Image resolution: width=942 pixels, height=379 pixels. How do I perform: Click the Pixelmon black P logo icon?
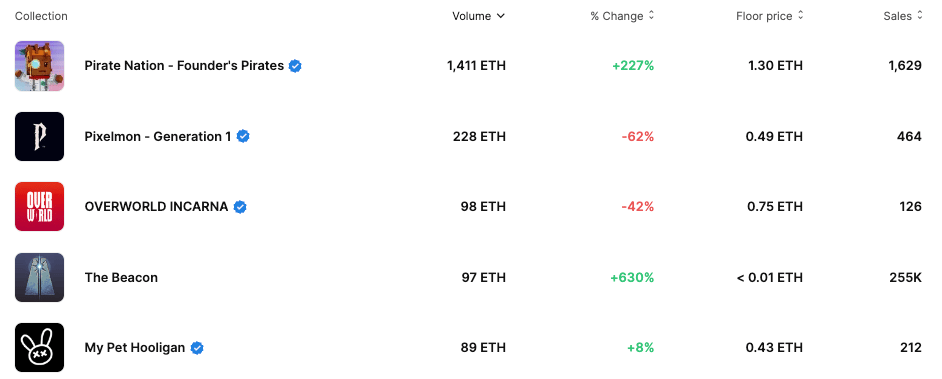[39, 136]
